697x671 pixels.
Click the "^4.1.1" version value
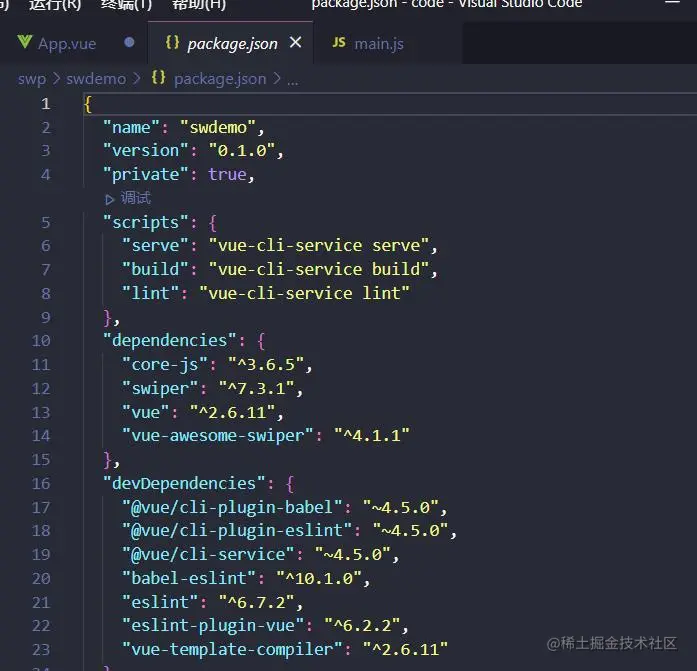372,436
